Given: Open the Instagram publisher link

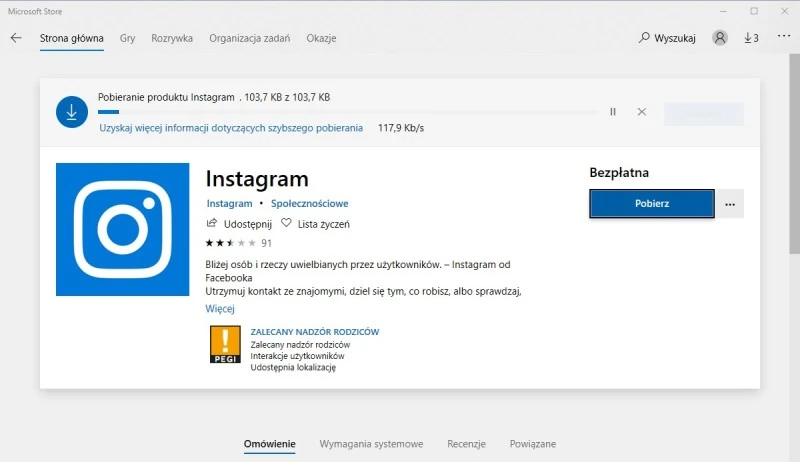Looking at the screenshot, I should (x=229, y=203).
